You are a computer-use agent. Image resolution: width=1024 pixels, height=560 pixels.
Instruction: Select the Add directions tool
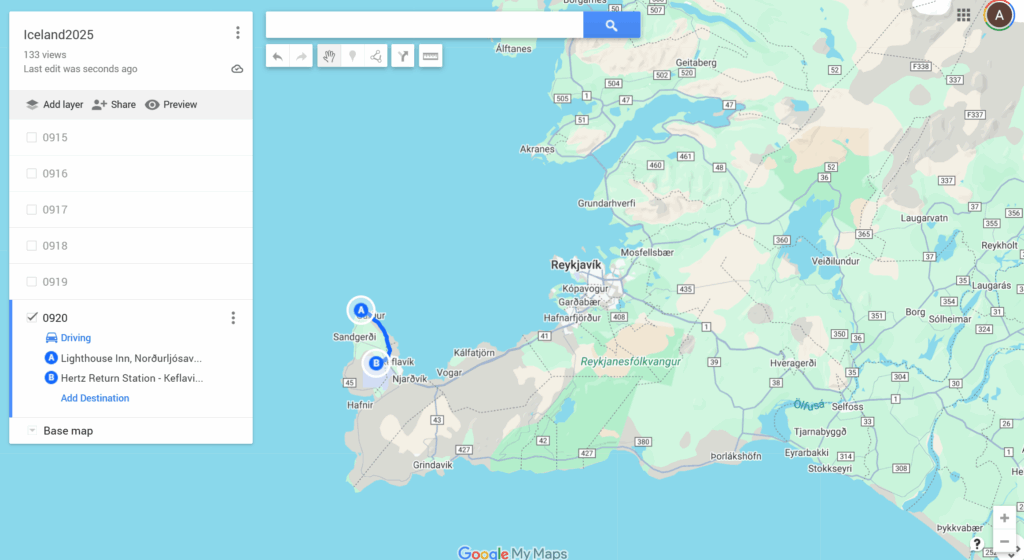point(403,57)
